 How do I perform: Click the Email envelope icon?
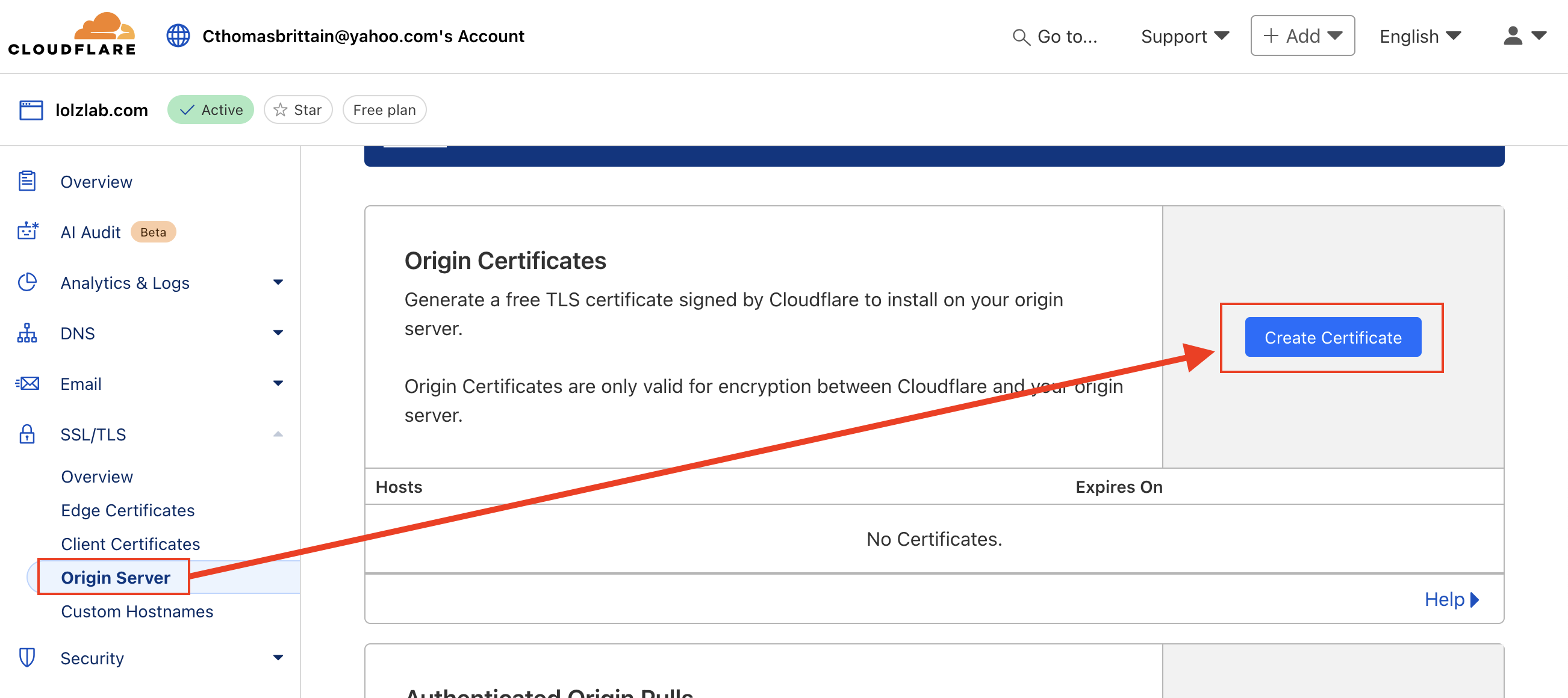[x=27, y=384]
